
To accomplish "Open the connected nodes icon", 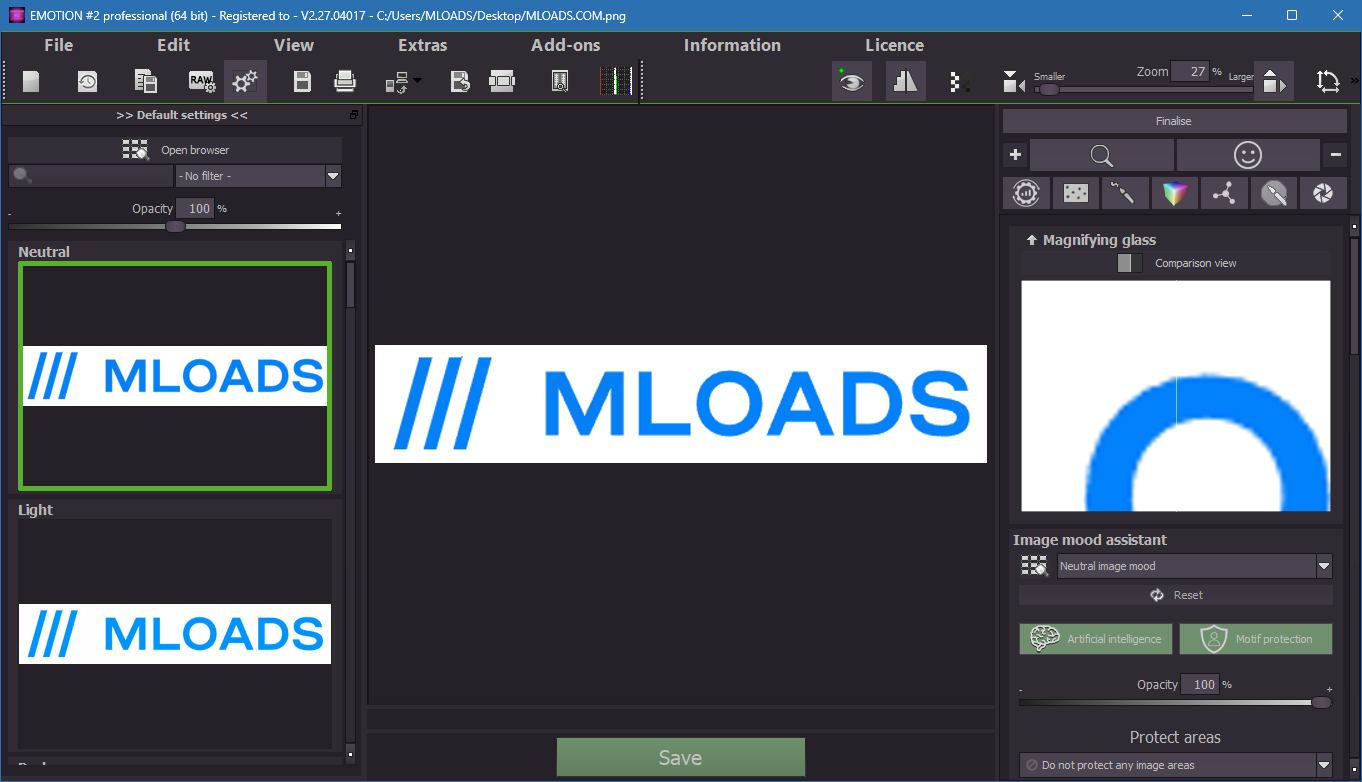I will point(1224,193).
